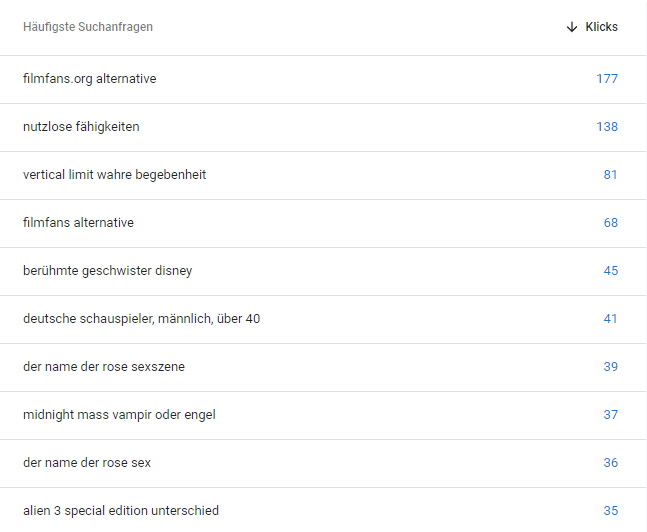Open query 'filmfans.org alternative'
The image size is (647, 532).
pos(89,79)
